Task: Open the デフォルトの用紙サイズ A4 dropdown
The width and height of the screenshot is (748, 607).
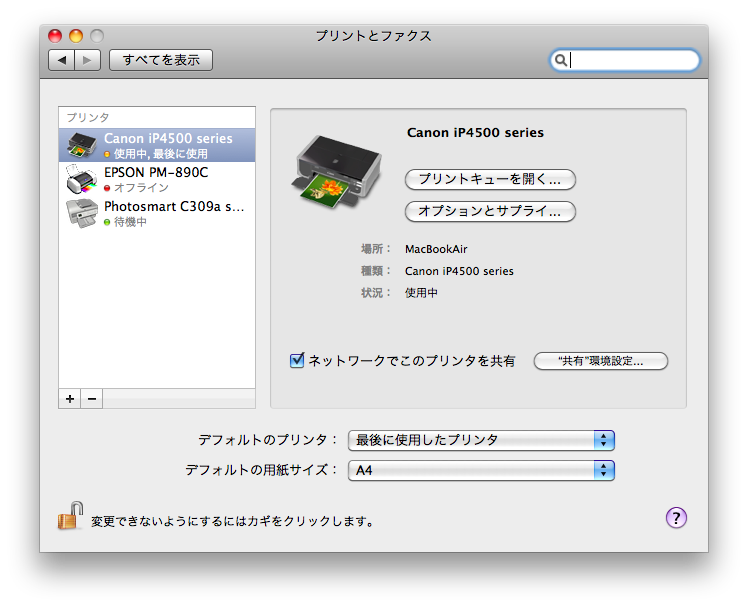Action: (x=481, y=471)
